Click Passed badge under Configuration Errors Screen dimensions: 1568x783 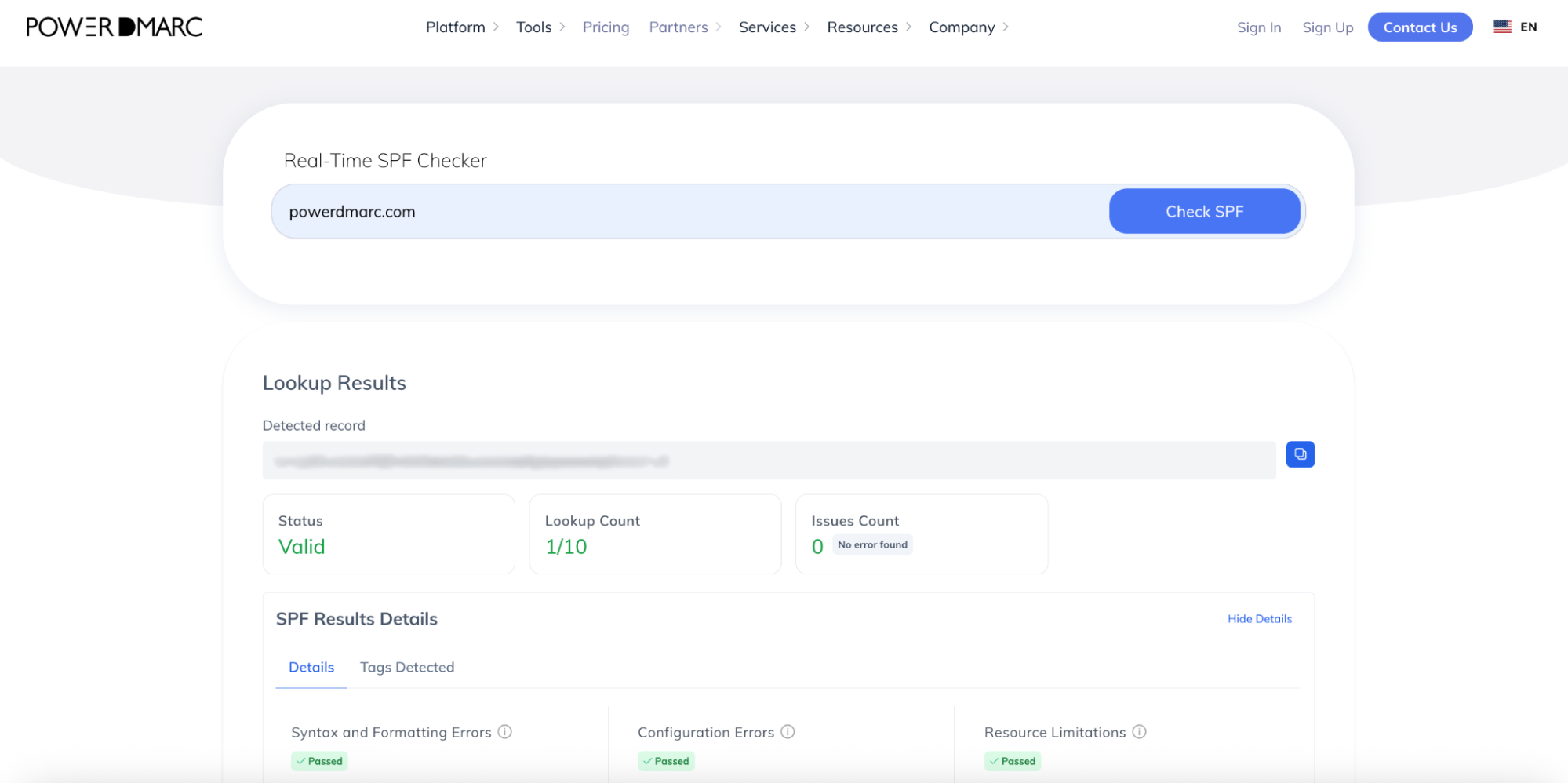(x=666, y=761)
